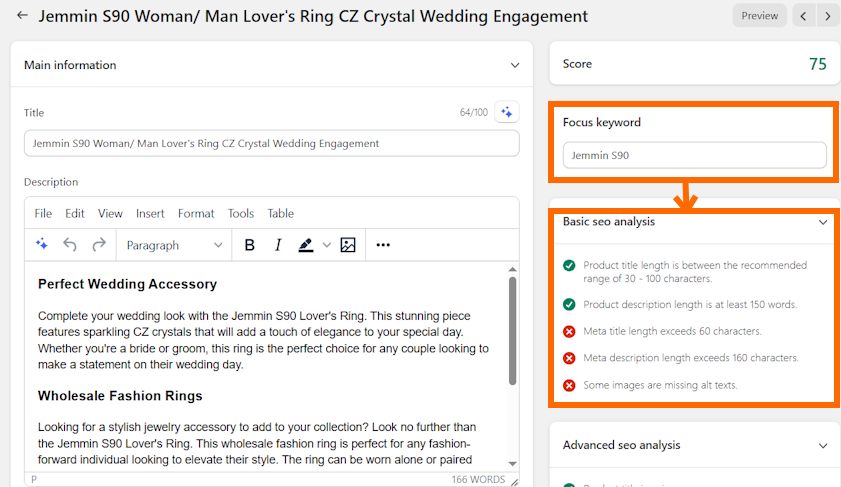Click green check for product title length
This screenshot has height=487, width=841.
569,265
